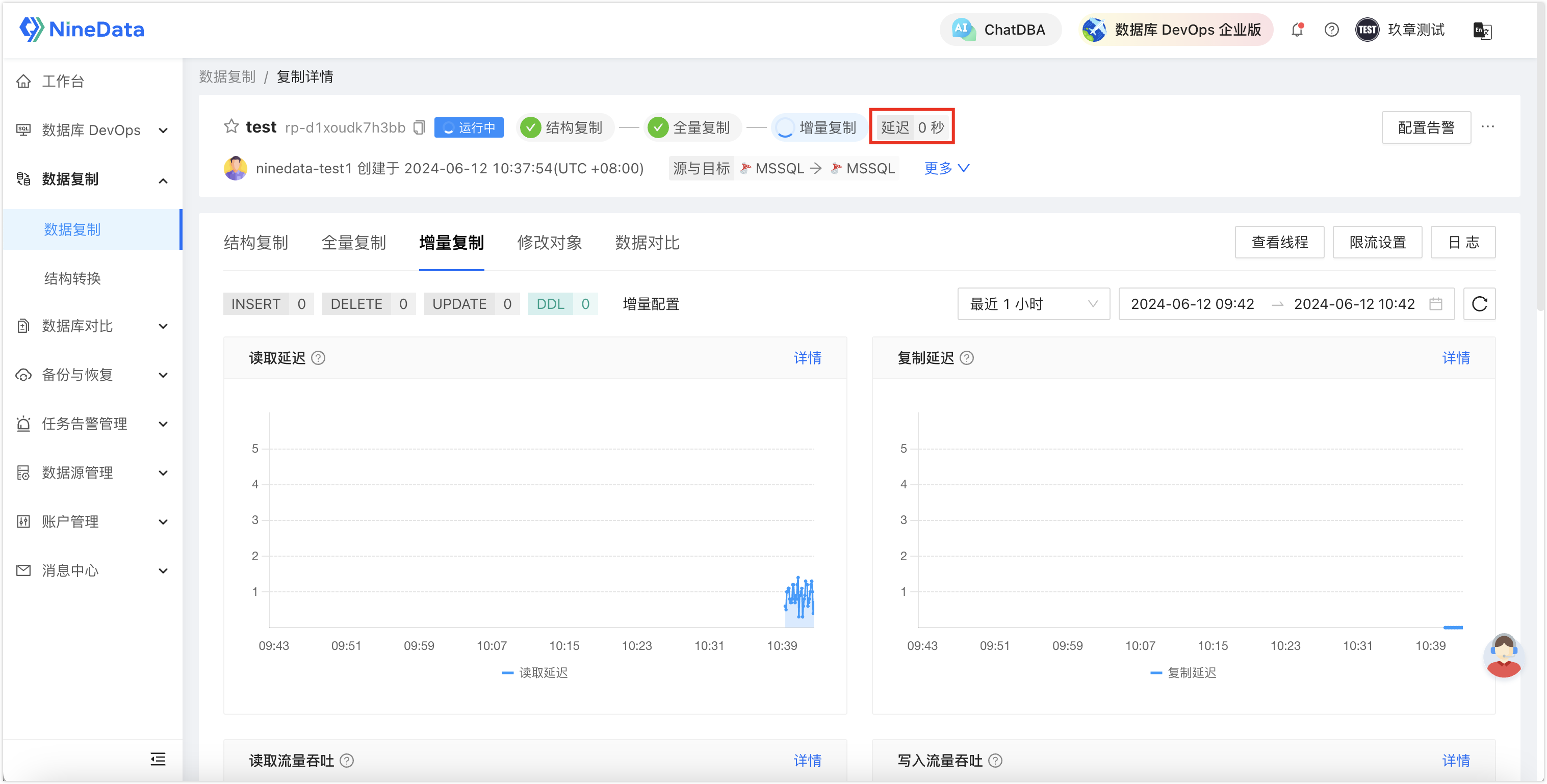1547x784 pixels.
Task: Switch to the 全量复制 tab
Action: tap(354, 243)
